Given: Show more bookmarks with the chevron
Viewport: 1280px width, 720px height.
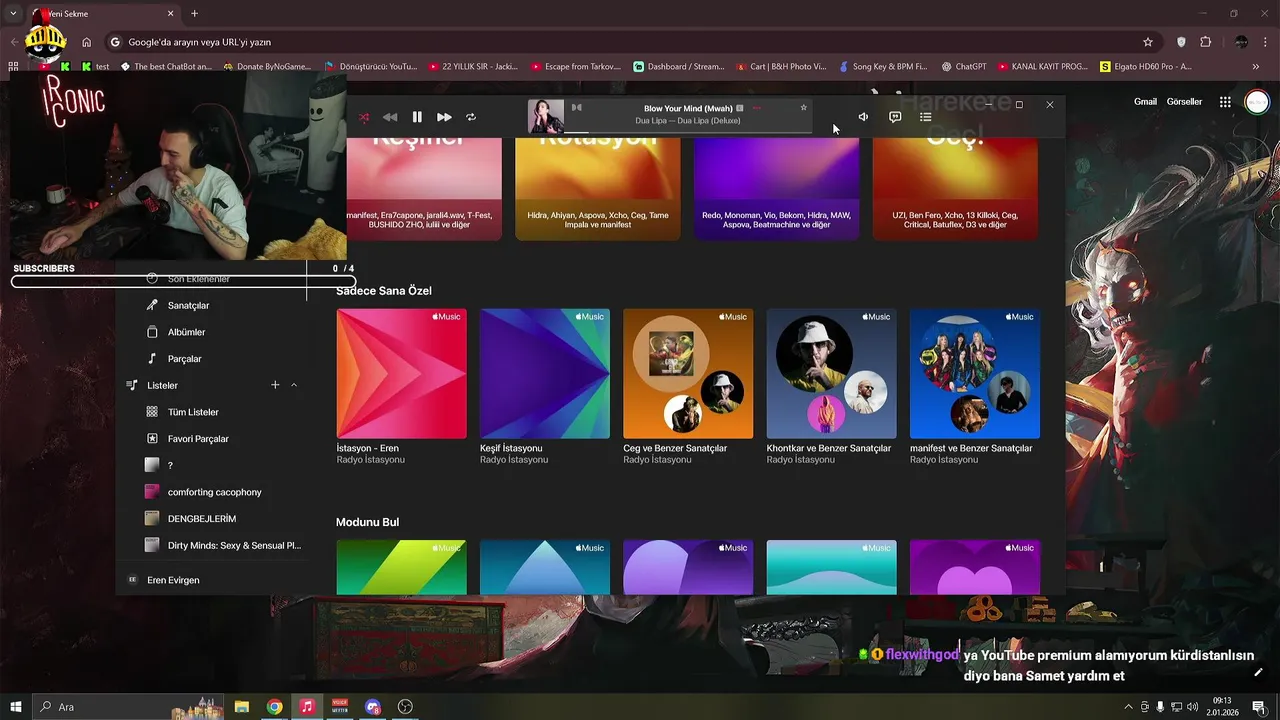Looking at the screenshot, I should pos(1257,67).
